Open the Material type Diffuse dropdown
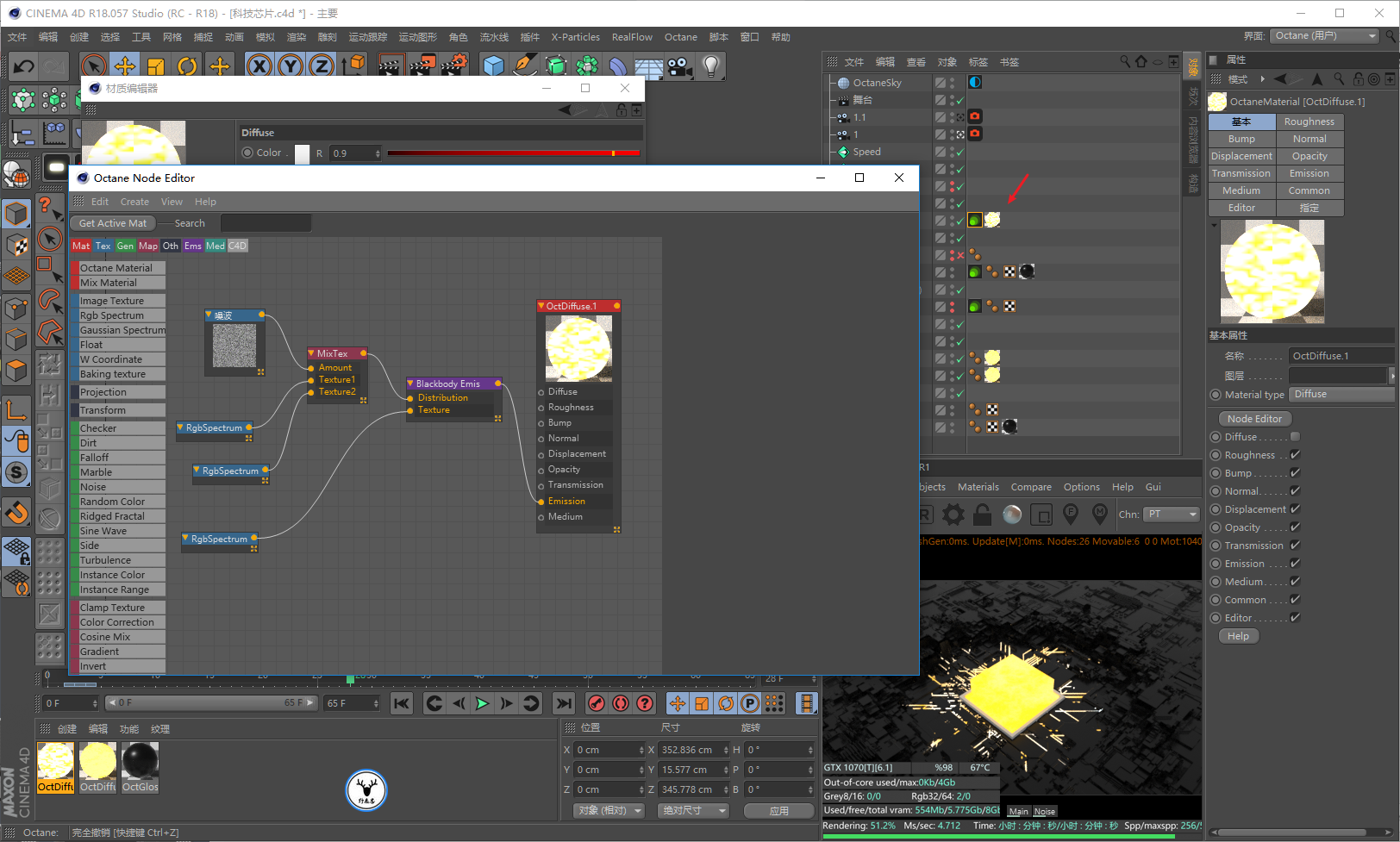This screenshot has width=1400, height=842. click(x=1341, y=395)
